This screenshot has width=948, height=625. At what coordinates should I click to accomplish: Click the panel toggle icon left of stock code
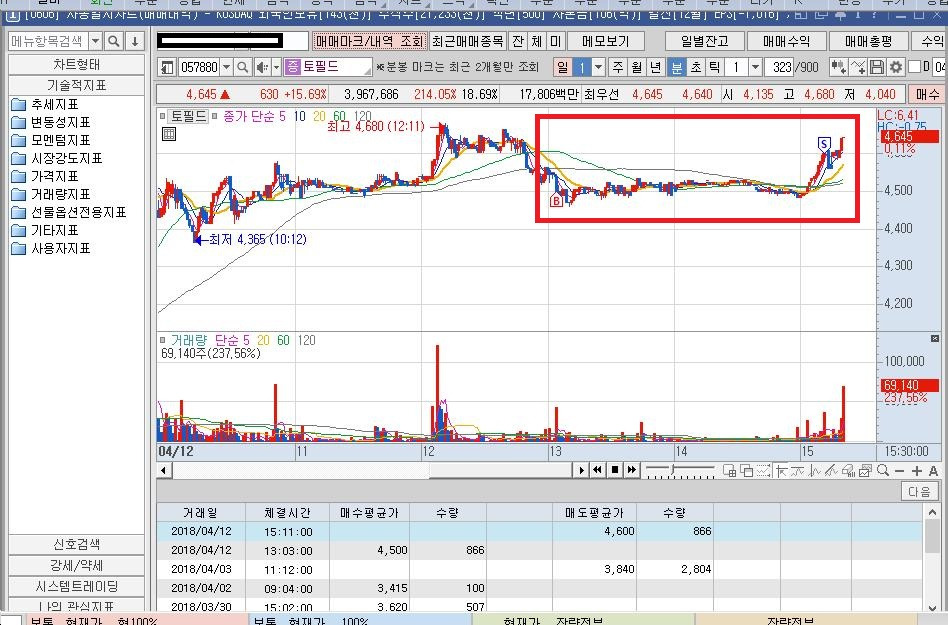pos(167,66)
